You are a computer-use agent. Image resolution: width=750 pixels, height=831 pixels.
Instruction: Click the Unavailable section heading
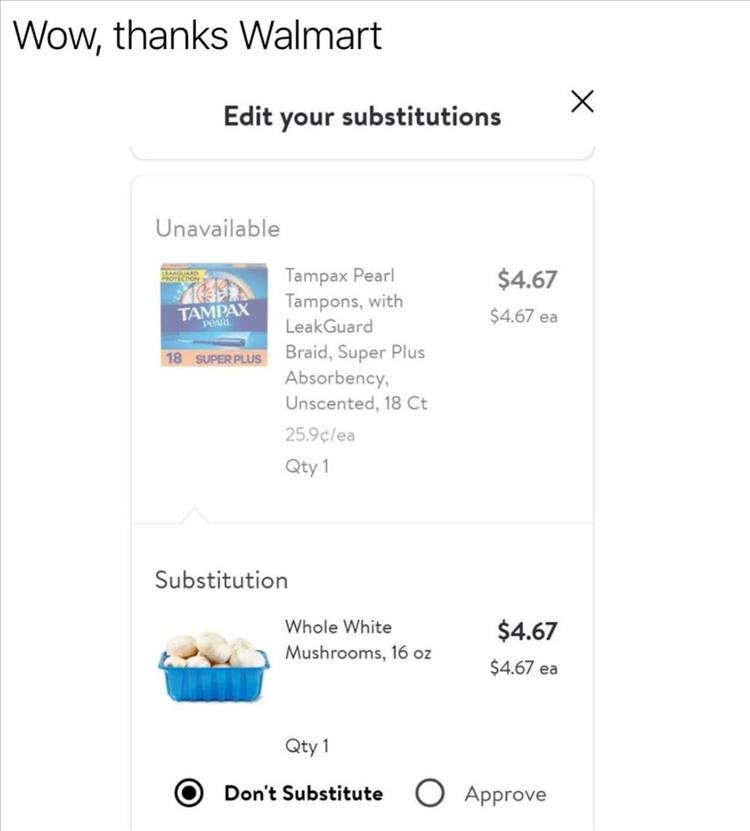tap(217, 229)
